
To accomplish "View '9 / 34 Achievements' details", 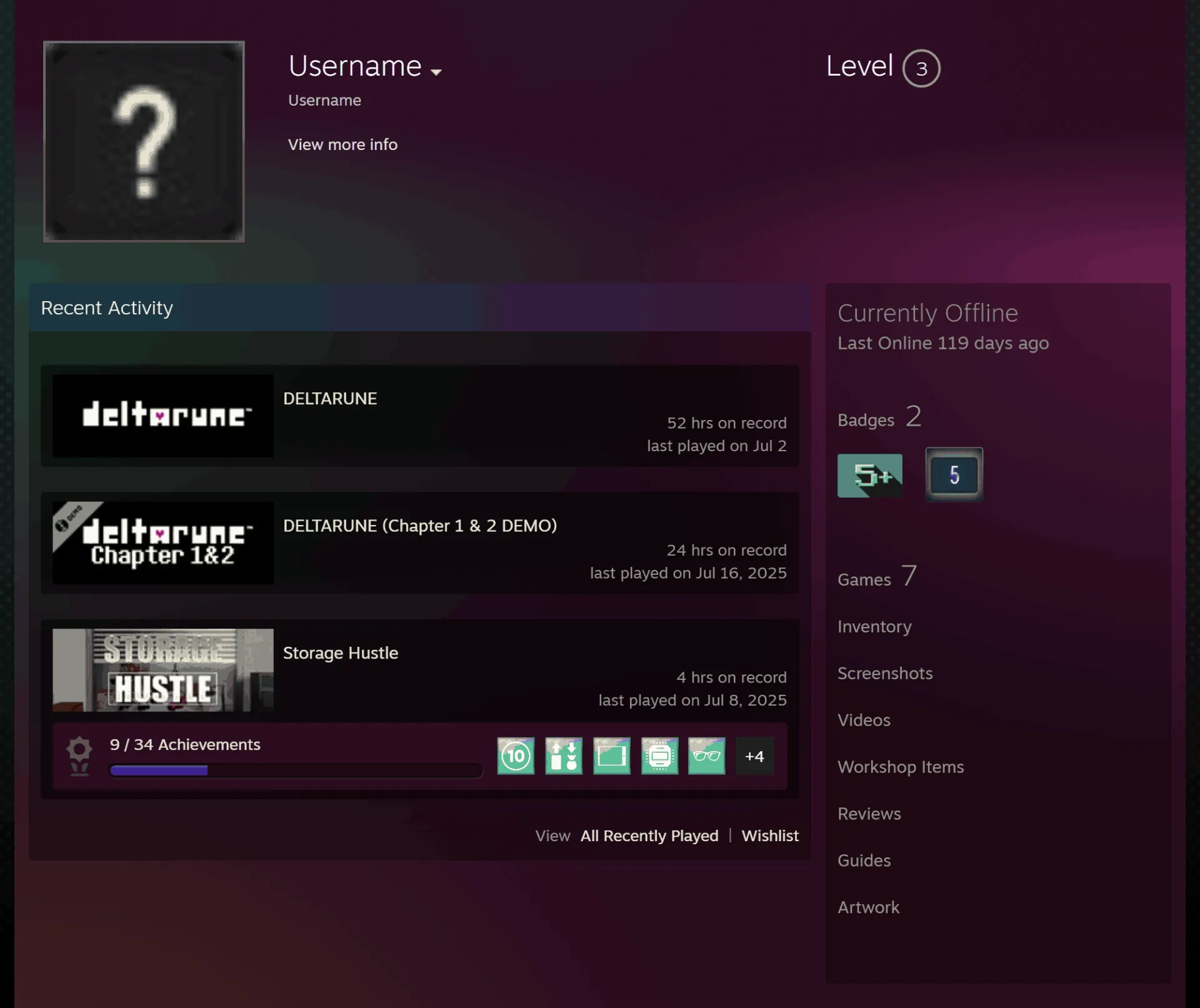I will [185, 744].
